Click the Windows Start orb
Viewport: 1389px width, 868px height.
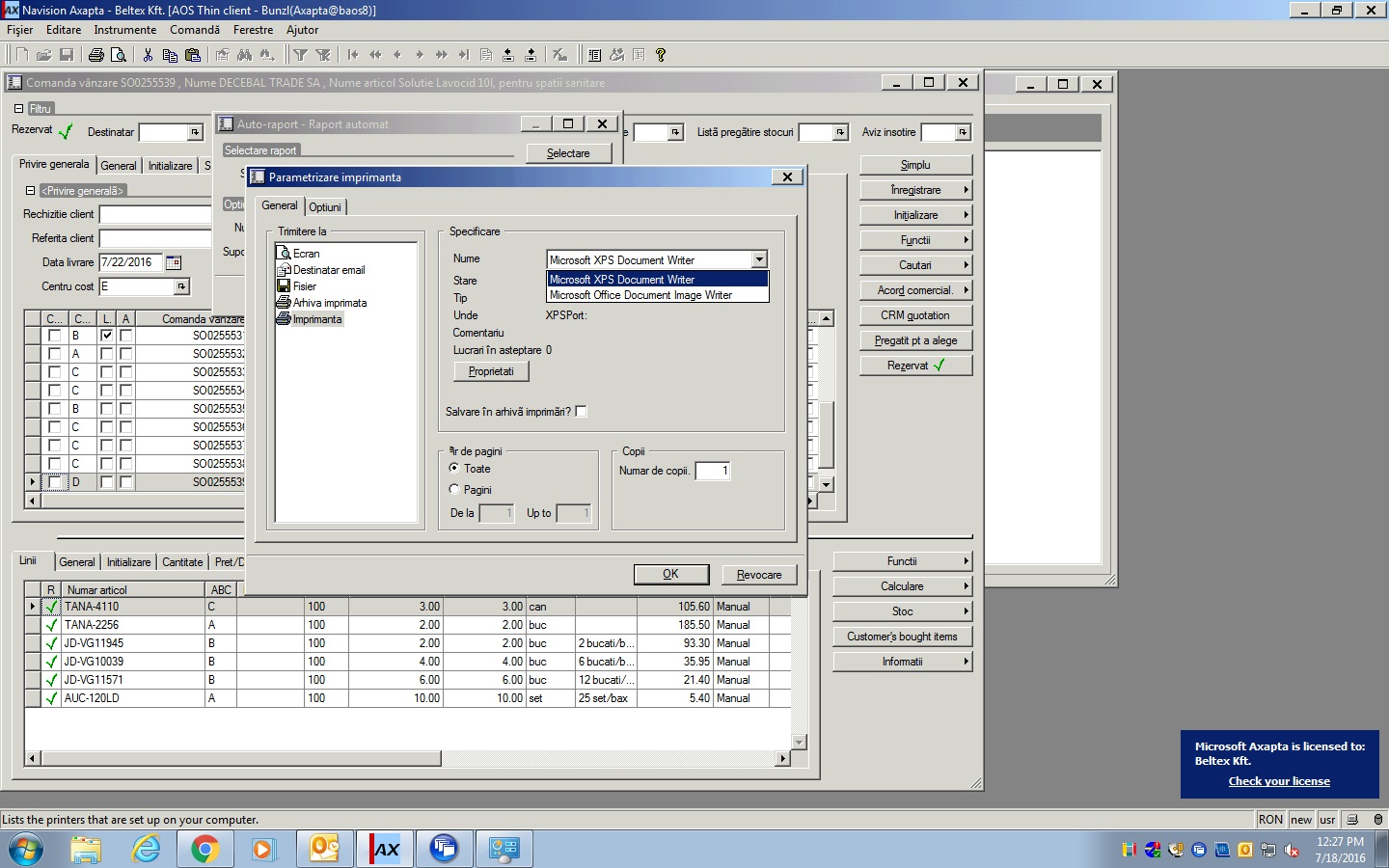pyautogui.click(x=26, y=850)
